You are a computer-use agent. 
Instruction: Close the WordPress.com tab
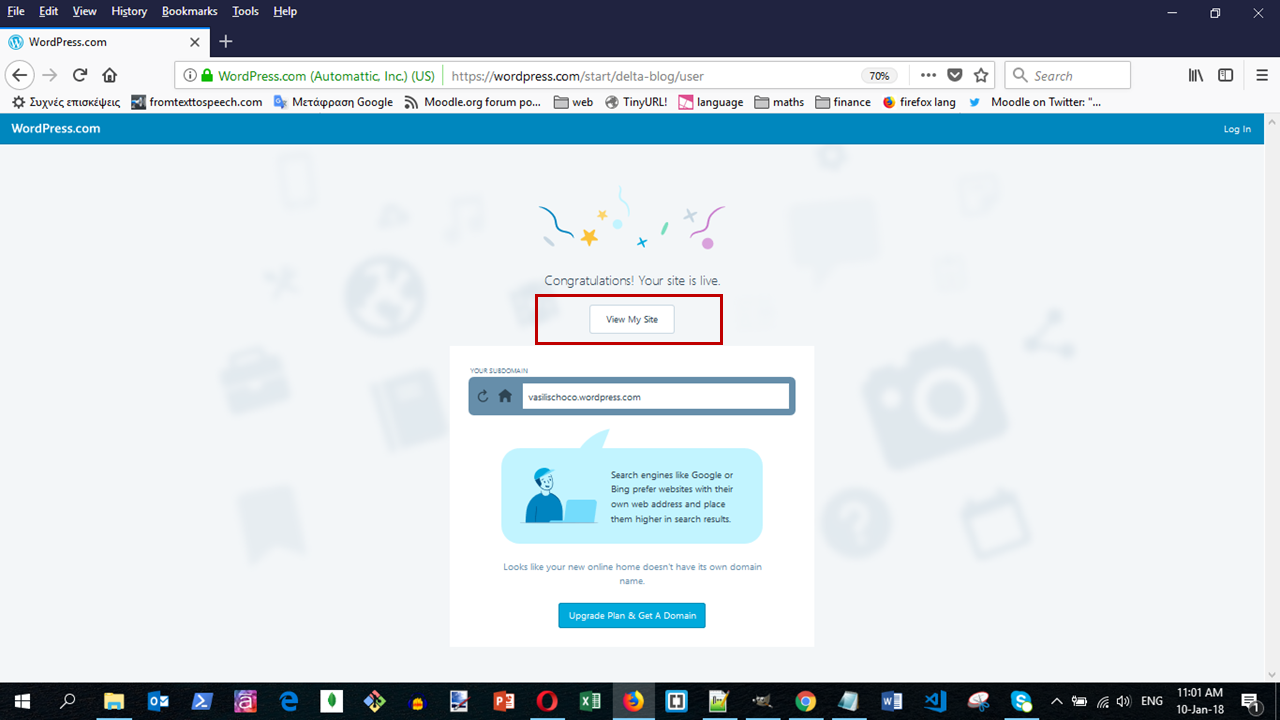194,42
